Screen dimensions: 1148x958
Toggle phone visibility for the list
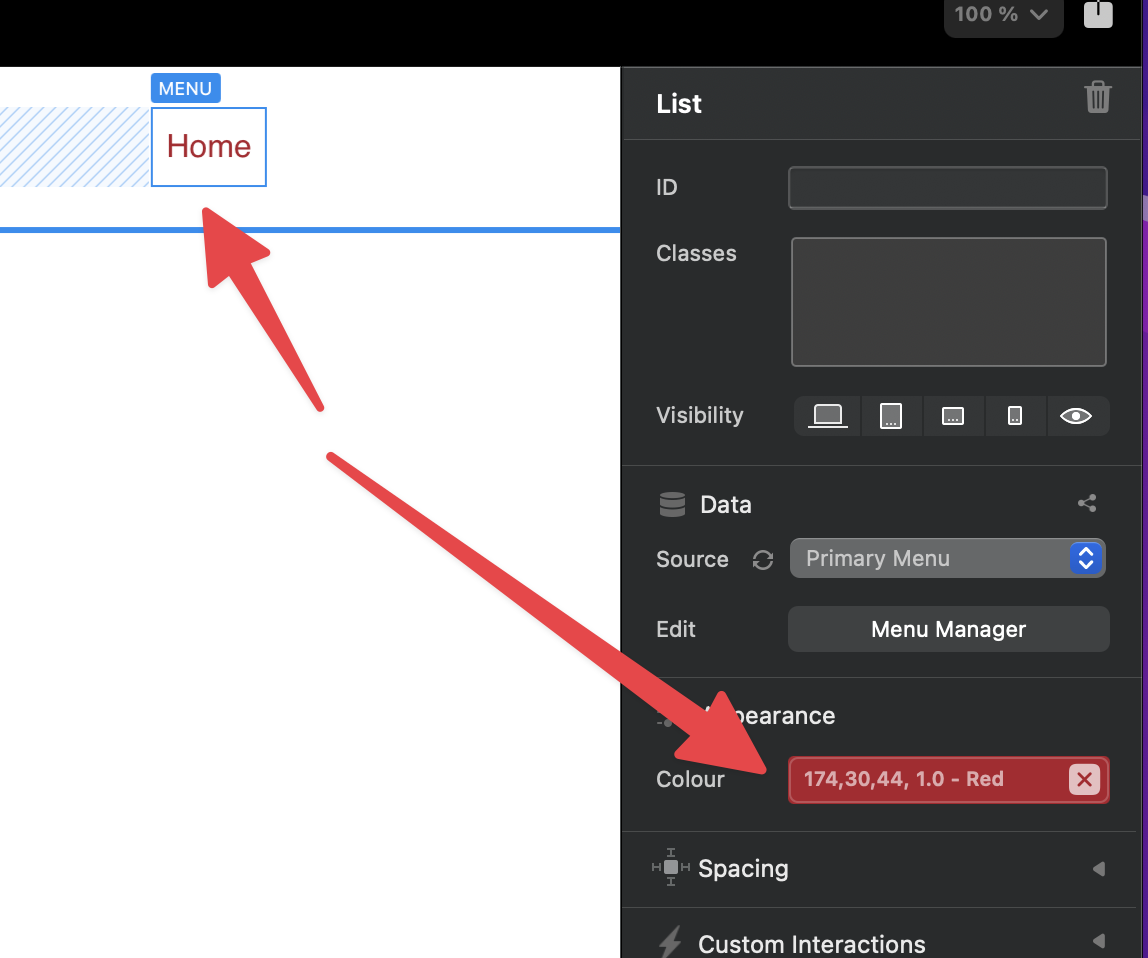coord(1015,416)
